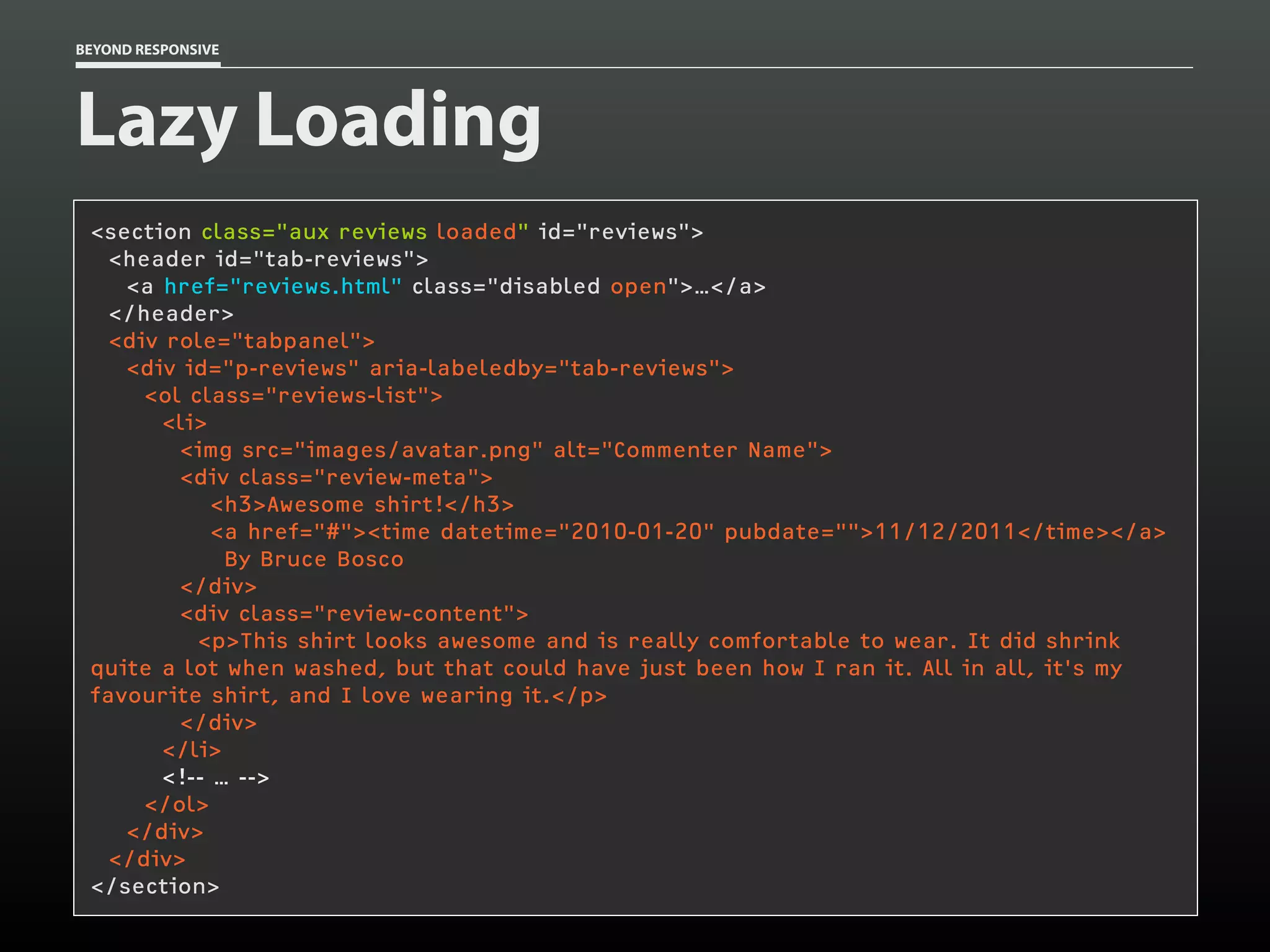Viewport: 1270px width, 952px height.
Task: Click the paragraph line starting '<p>This shirt looks awesome'
Action: click(659, 641)
